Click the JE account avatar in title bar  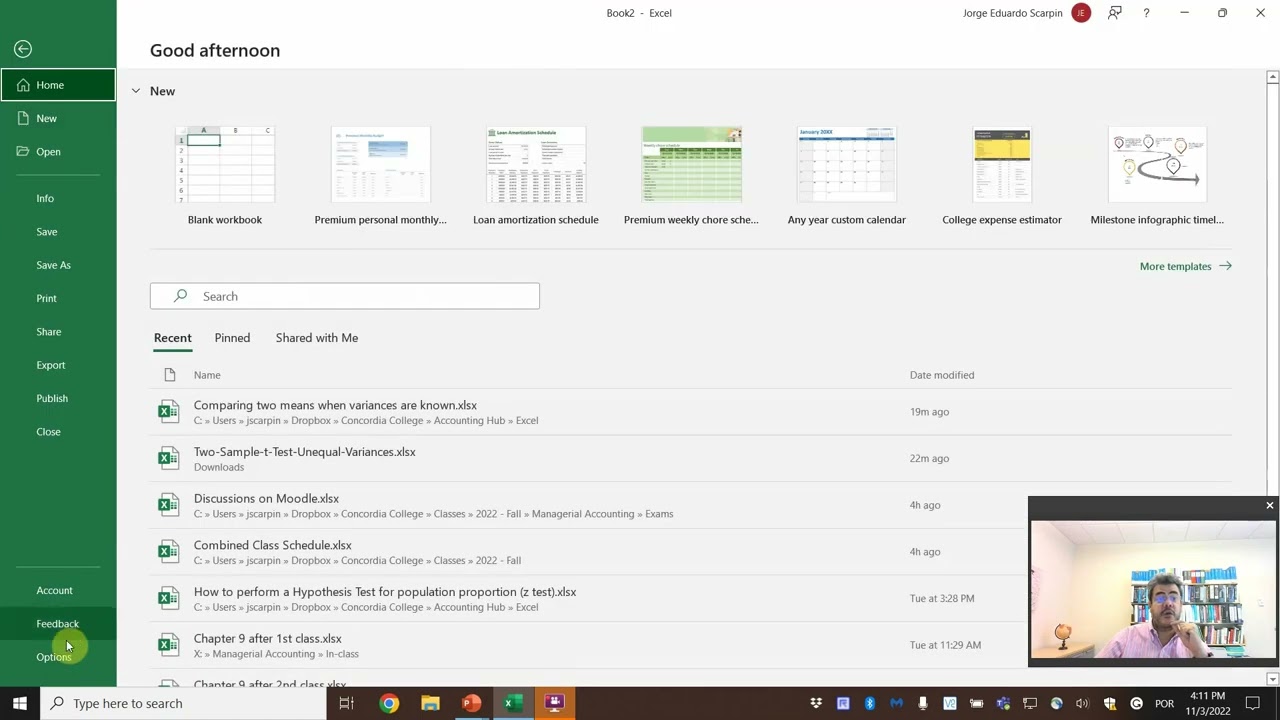(1081, 13)
